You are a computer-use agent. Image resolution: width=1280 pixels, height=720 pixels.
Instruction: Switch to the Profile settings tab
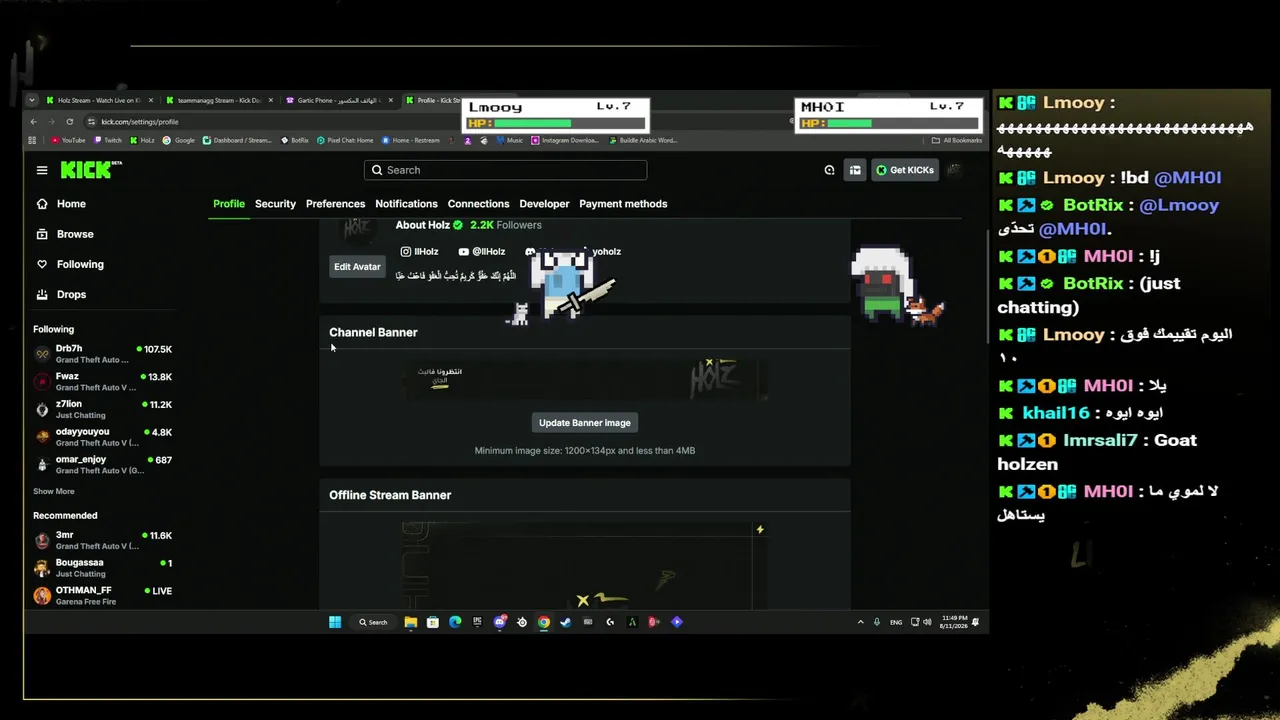tap(229, 204)
